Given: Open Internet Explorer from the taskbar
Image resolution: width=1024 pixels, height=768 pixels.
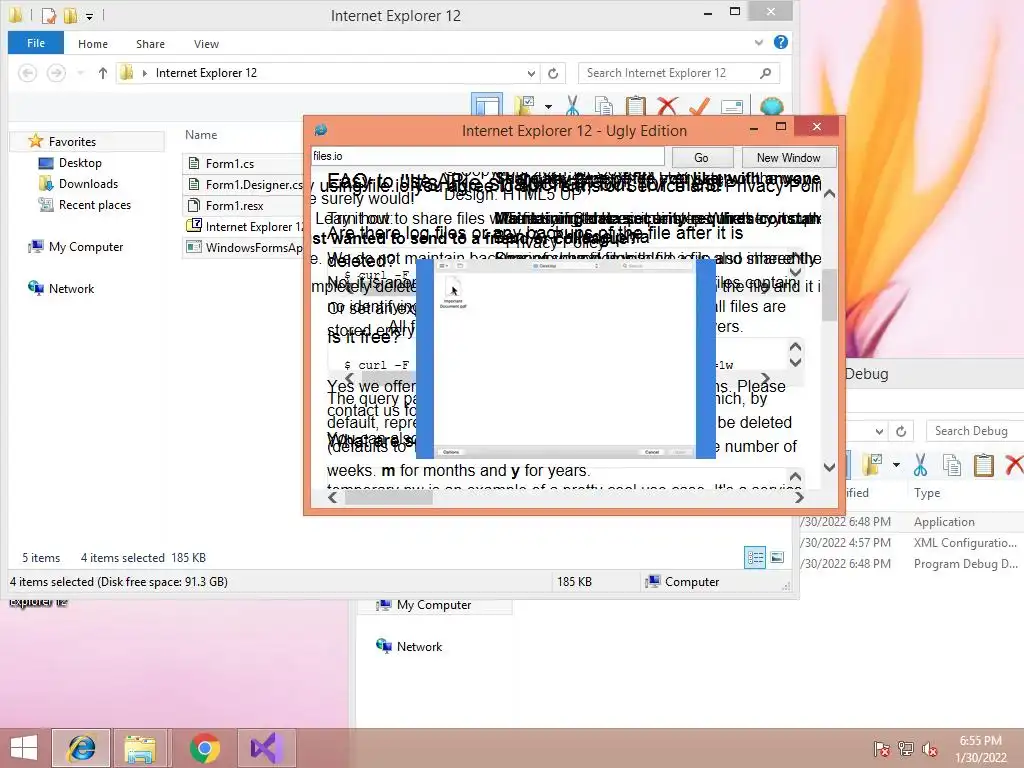Looking at the screenshot, I should (x=82, y=748).
